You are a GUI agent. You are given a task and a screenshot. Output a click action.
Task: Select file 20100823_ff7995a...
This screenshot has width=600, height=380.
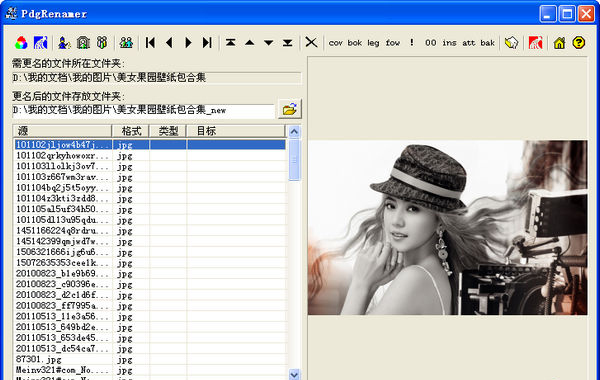(150, 306)
